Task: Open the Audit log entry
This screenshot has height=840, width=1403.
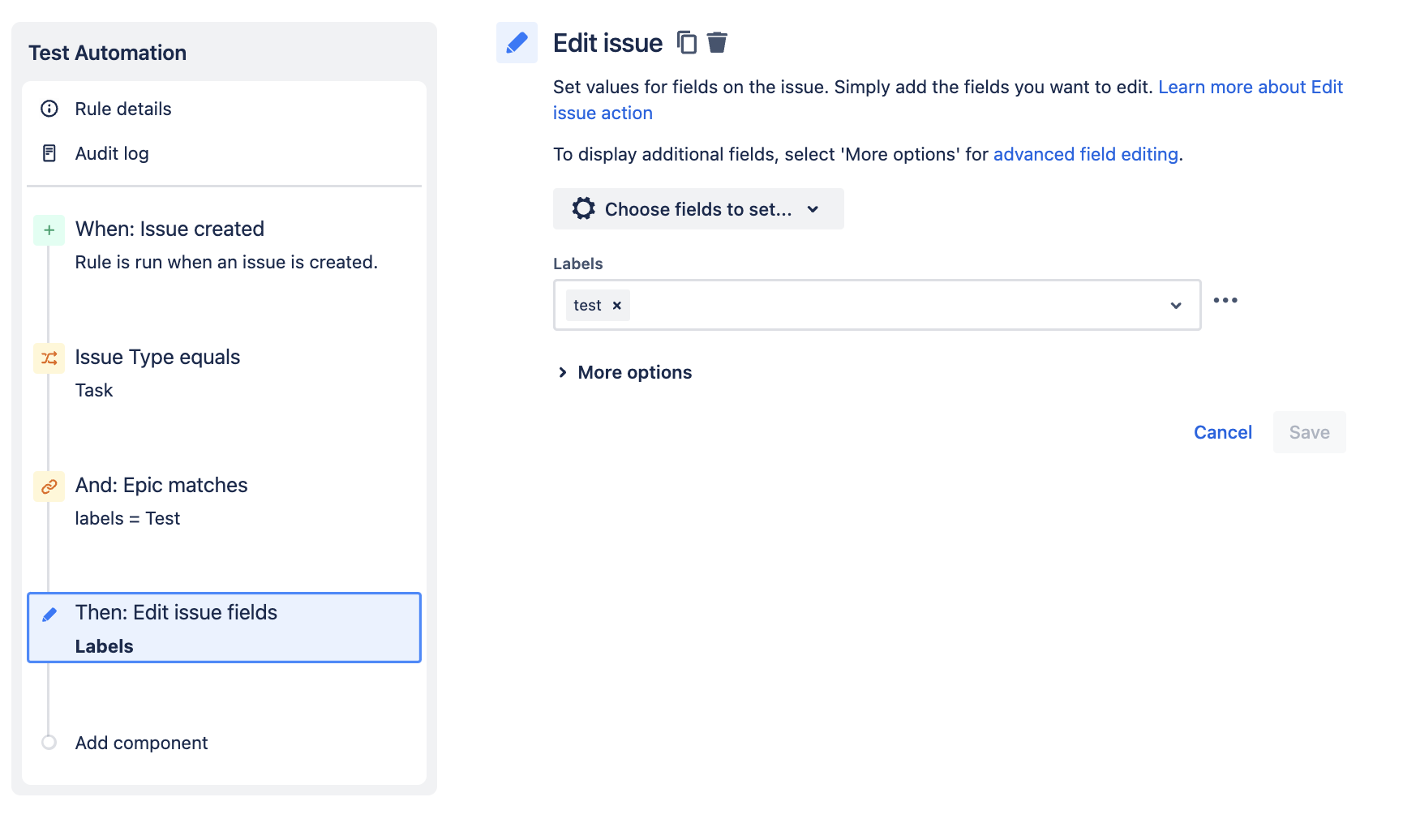Action: point(112,152)
